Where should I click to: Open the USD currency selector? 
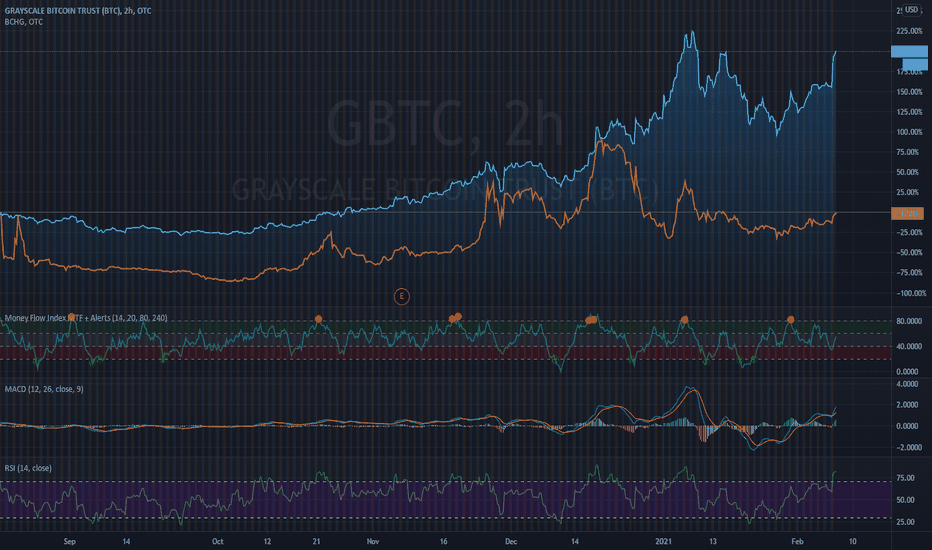pos(911,10)
